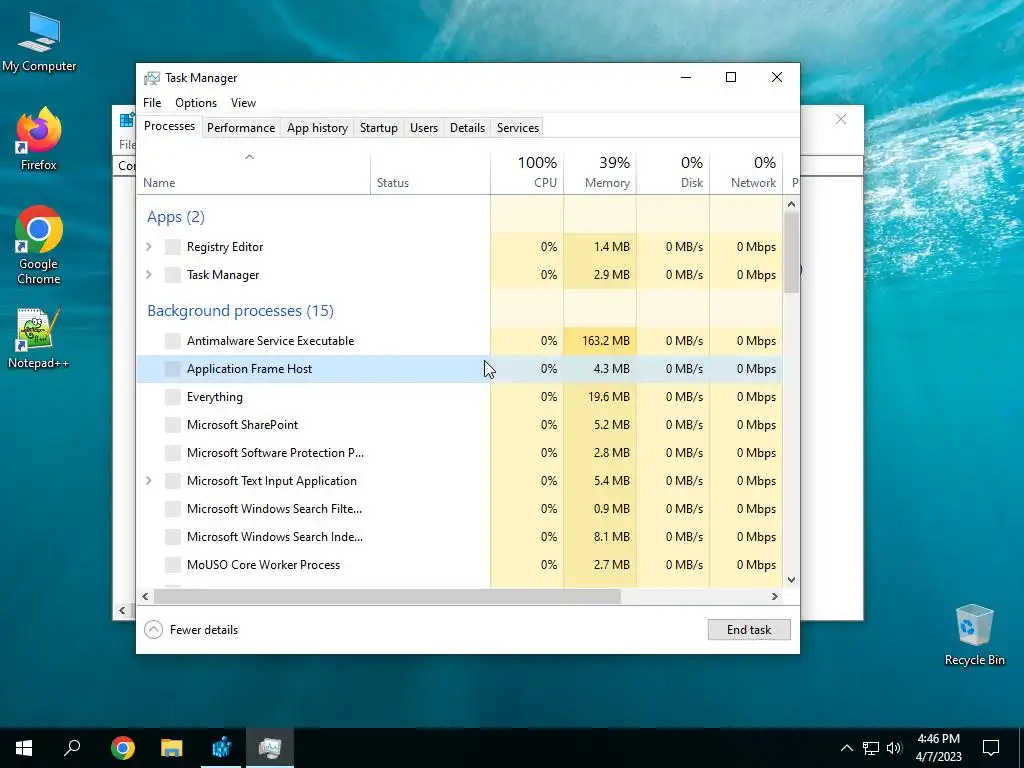Open the Recycle Bin on desktop

pos(974,635)
